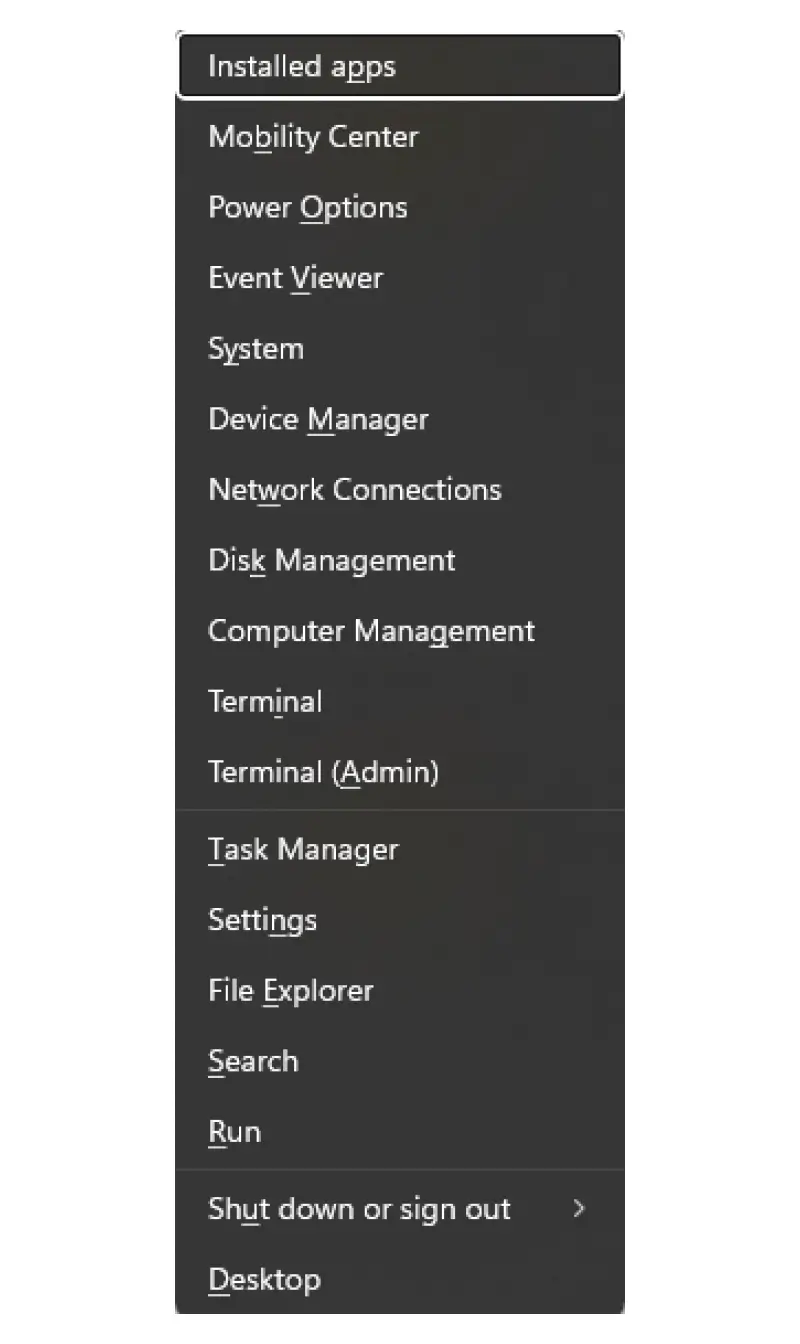Launch Computer Management

tap(371, 631)
